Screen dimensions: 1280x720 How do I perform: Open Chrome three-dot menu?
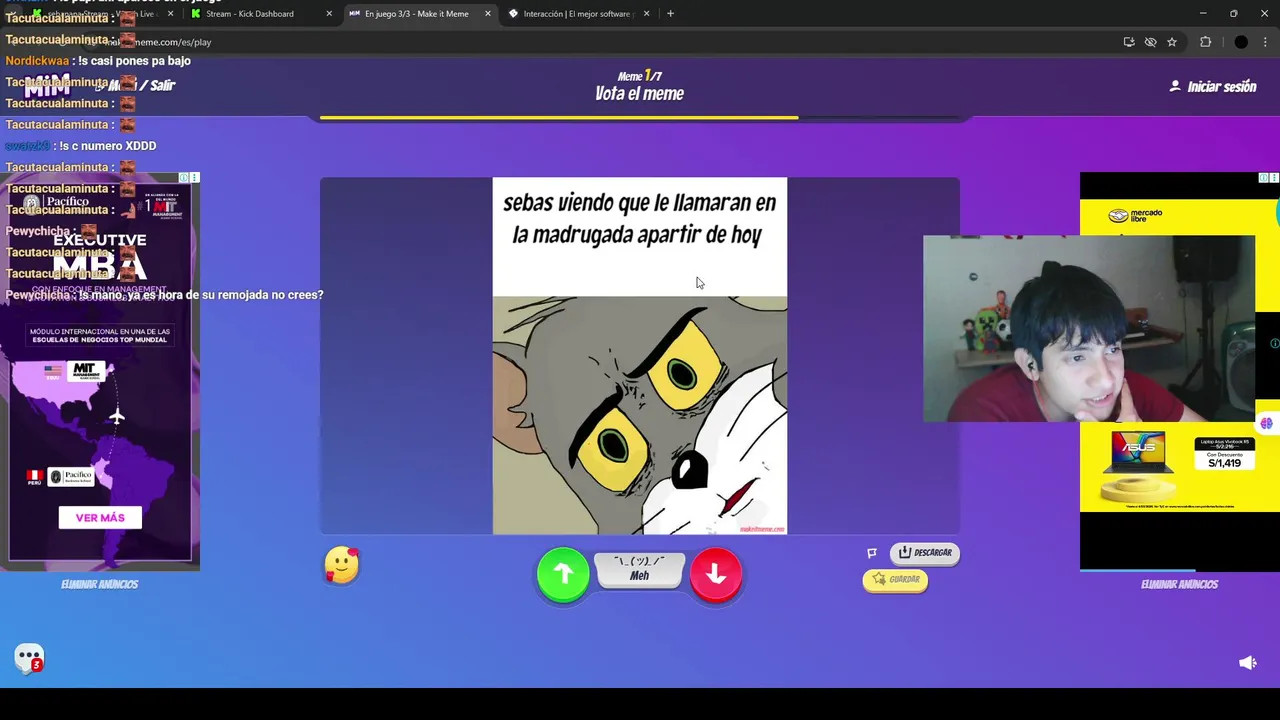1265,42
